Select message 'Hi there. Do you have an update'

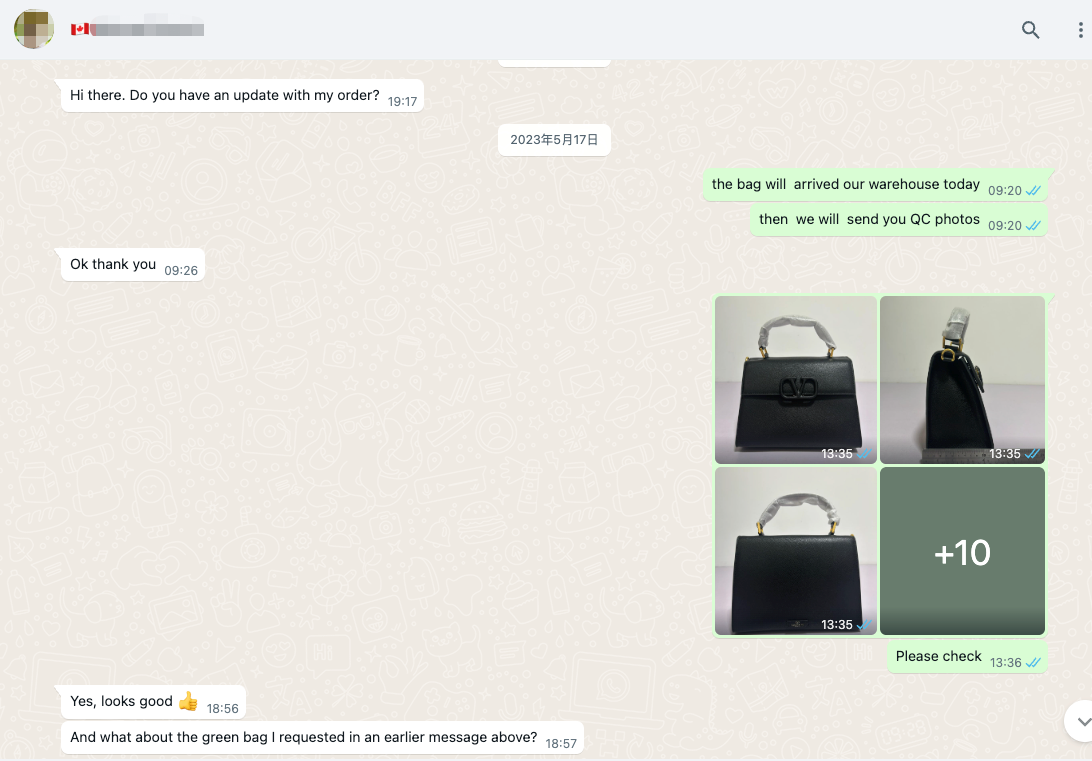[242, 96]
